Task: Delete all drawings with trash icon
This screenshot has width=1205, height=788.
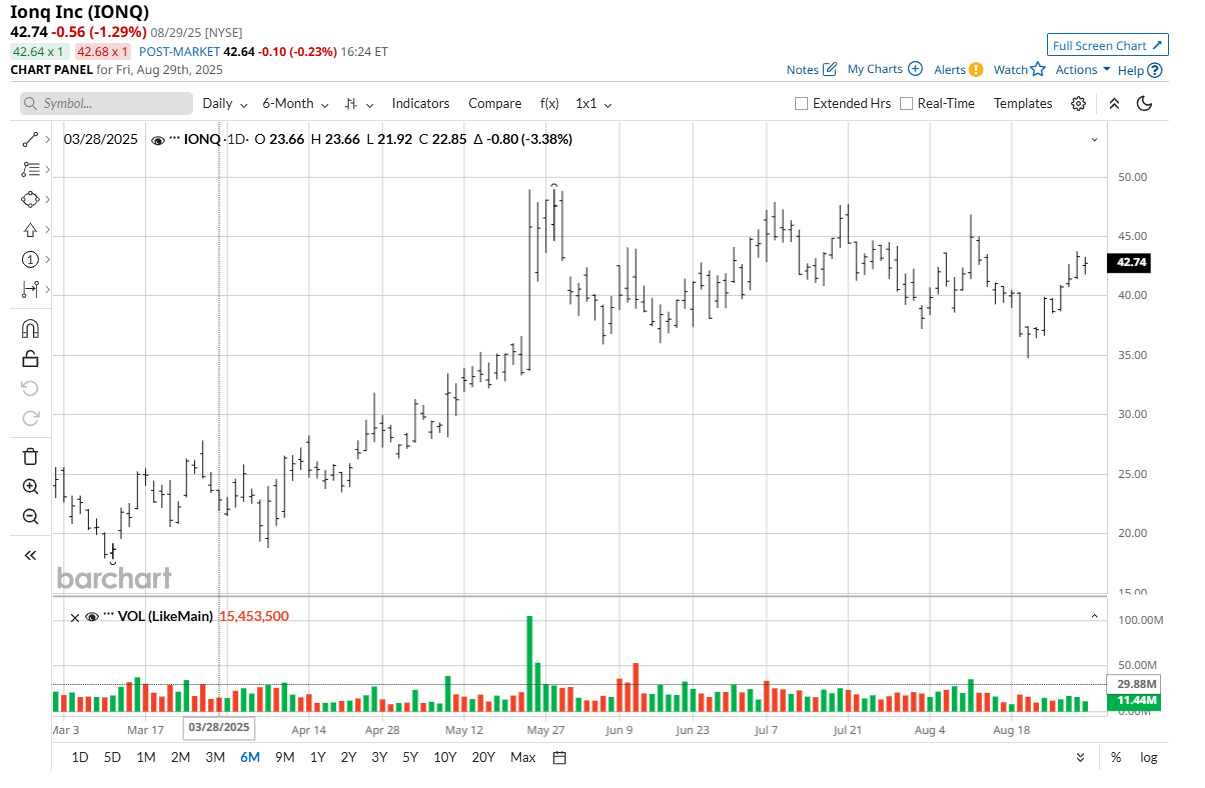Action: point(30,457)
